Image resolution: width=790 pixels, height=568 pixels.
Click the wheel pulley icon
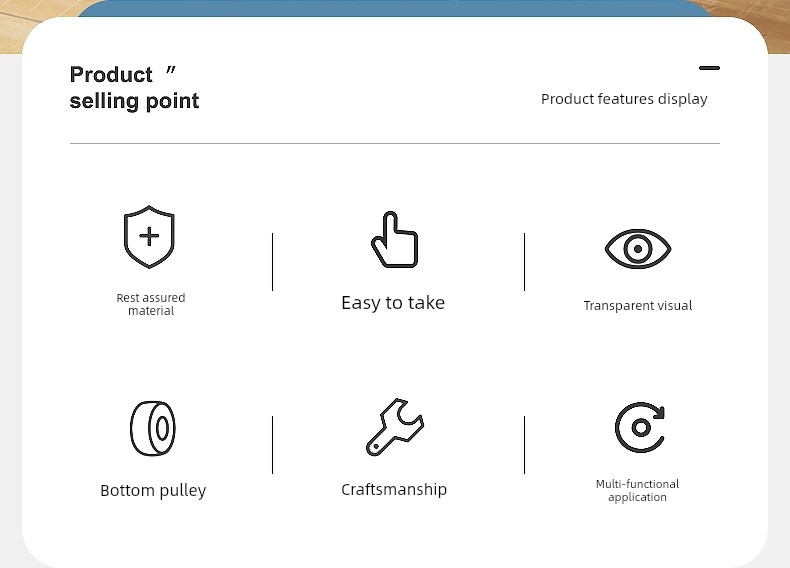coord(153,428)
